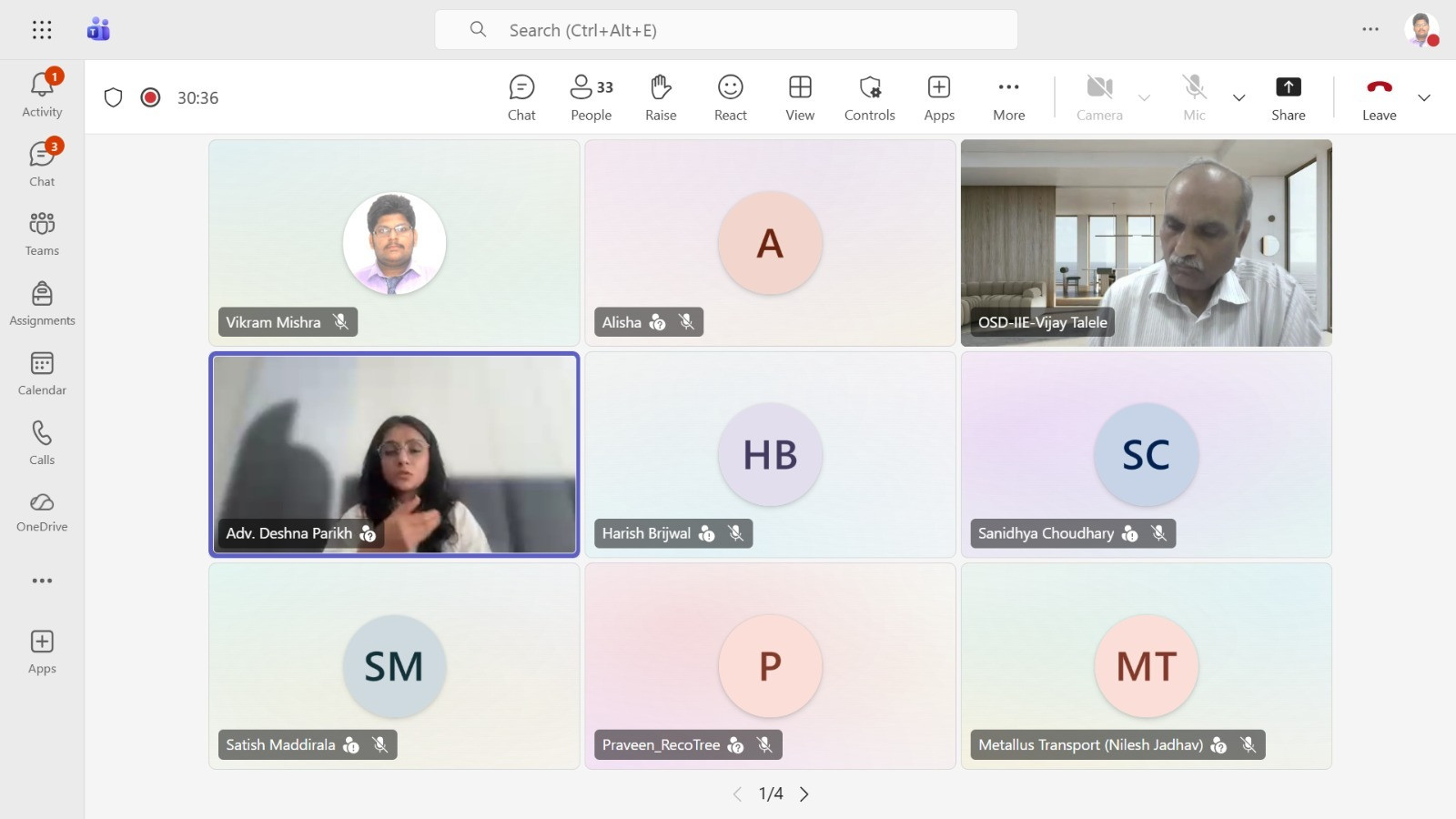Unmute the Mic
The height and width of the screenshot is (819, 1456).
(x=1194, y=97)
